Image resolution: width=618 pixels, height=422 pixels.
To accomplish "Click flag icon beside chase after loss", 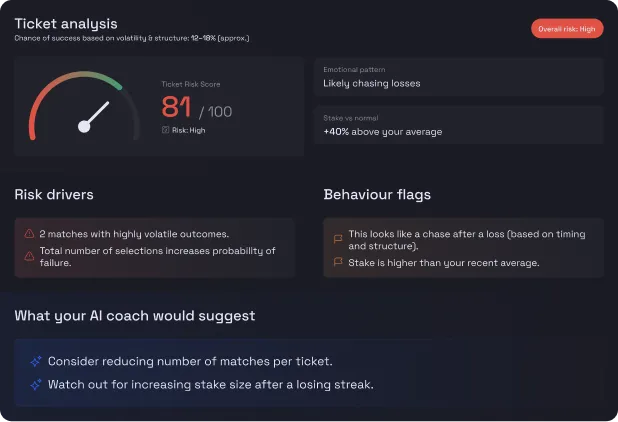I will coord(338,239).
